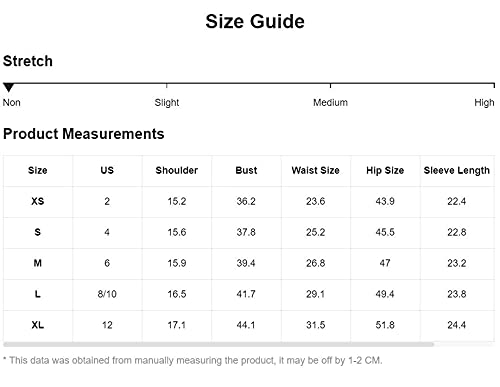500x387 pixels.
Task: Click the Bust column header
Action: click(246, 170)
